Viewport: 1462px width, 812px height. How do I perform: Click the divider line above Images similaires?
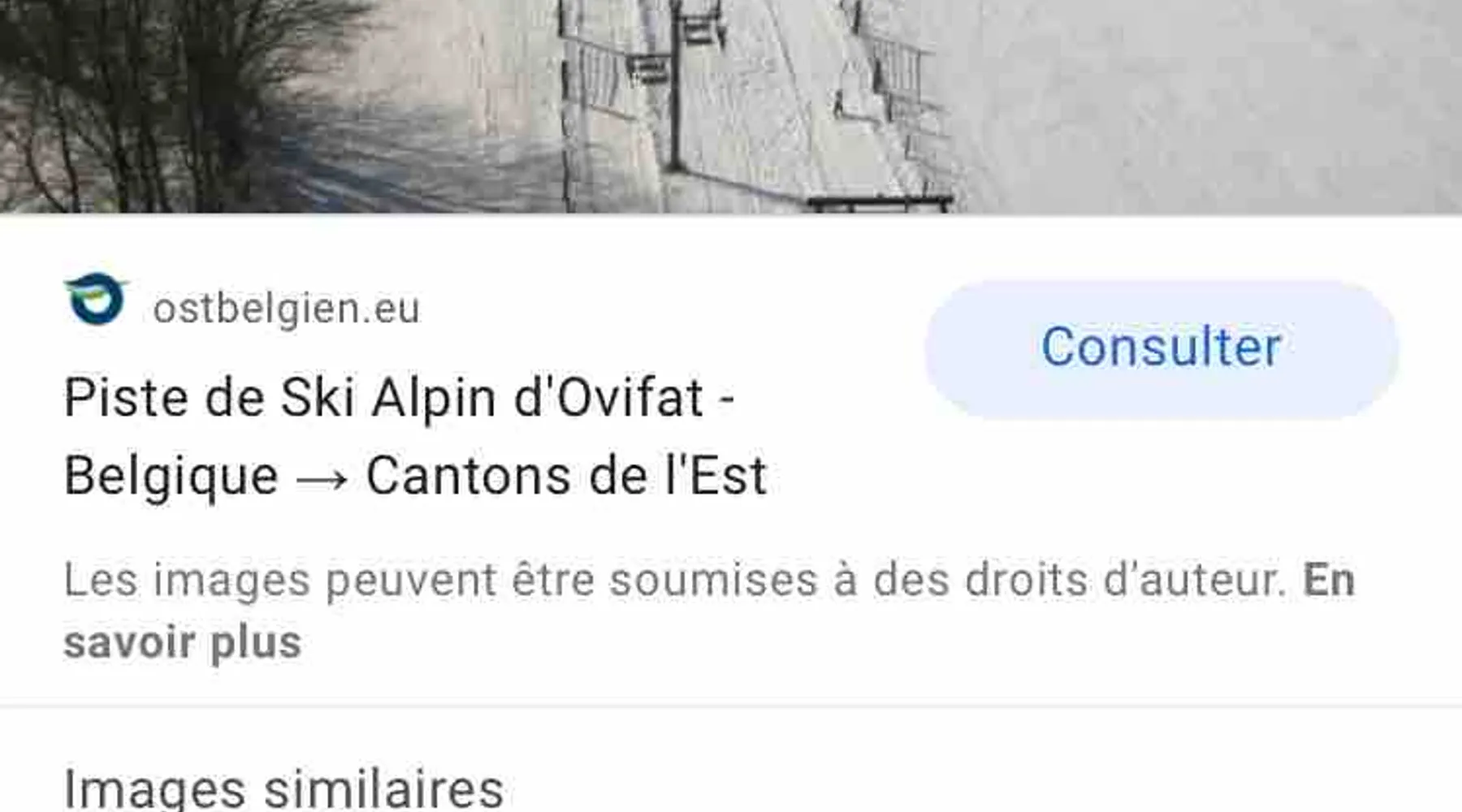click(x=731, y=703)
